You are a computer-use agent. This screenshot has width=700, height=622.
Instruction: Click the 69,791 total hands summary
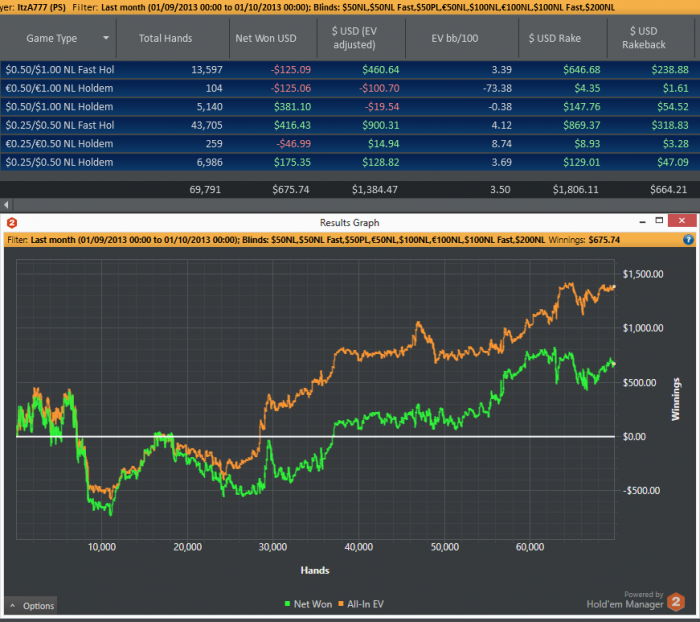[x=205, y=190]
